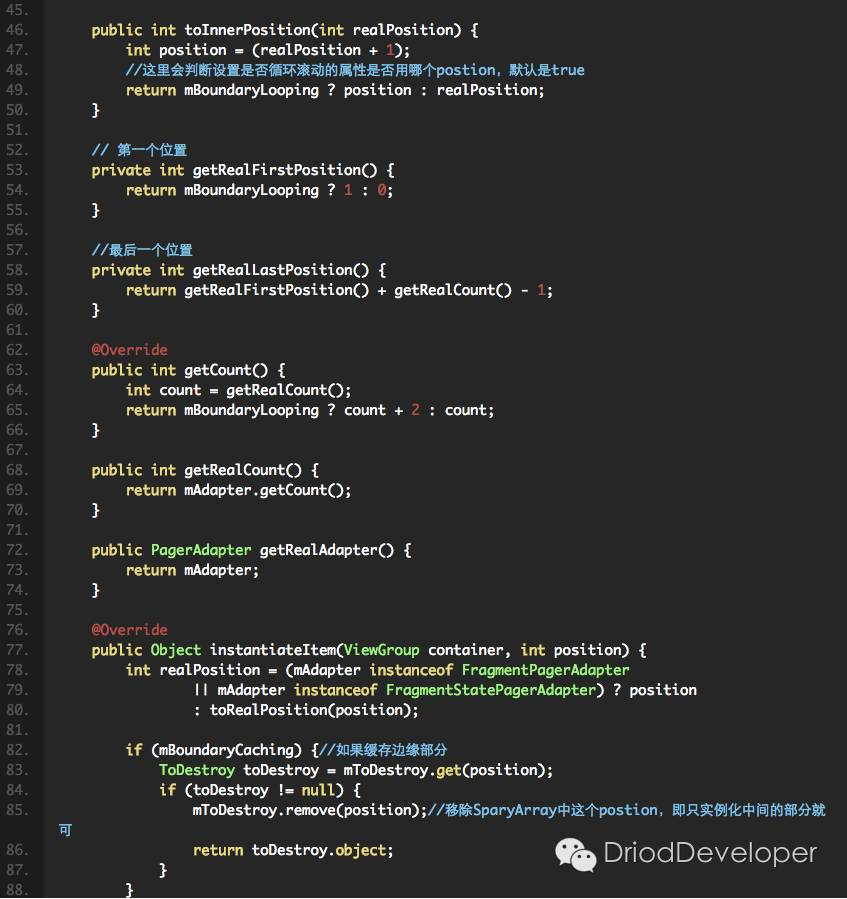This screenshot has height=899, width=847.
Task: Click getRealCount in its declaration on line 68
Action: point(235,470)
